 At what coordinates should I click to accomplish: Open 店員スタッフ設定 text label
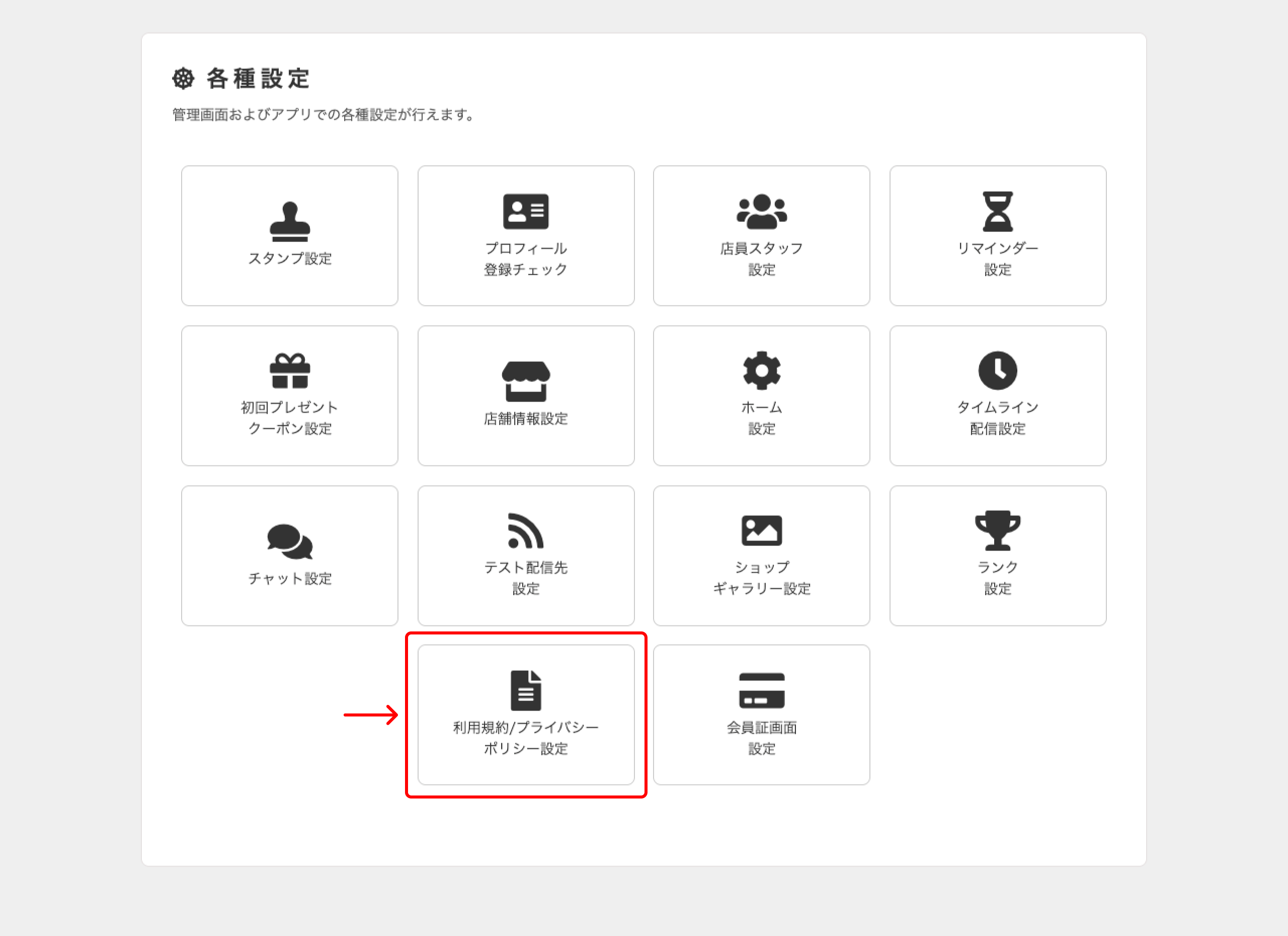pos(762,259)
